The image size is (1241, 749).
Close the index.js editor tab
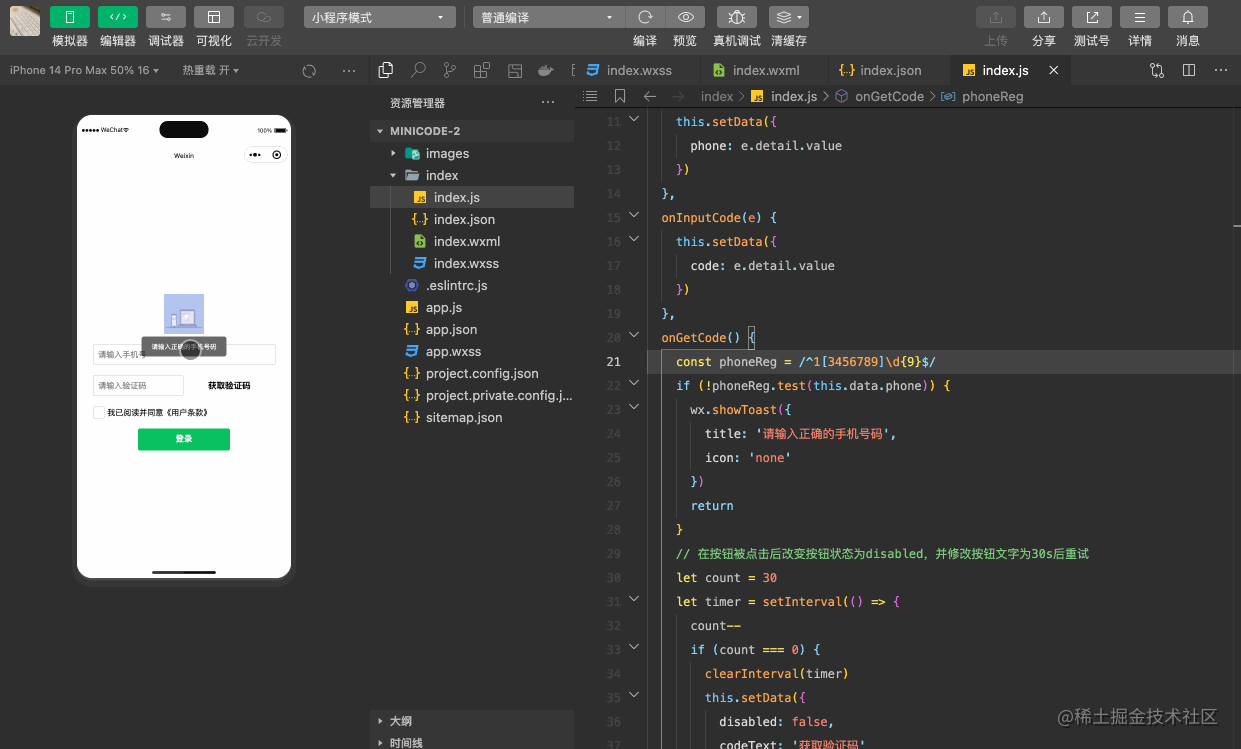pos(1053,70)
